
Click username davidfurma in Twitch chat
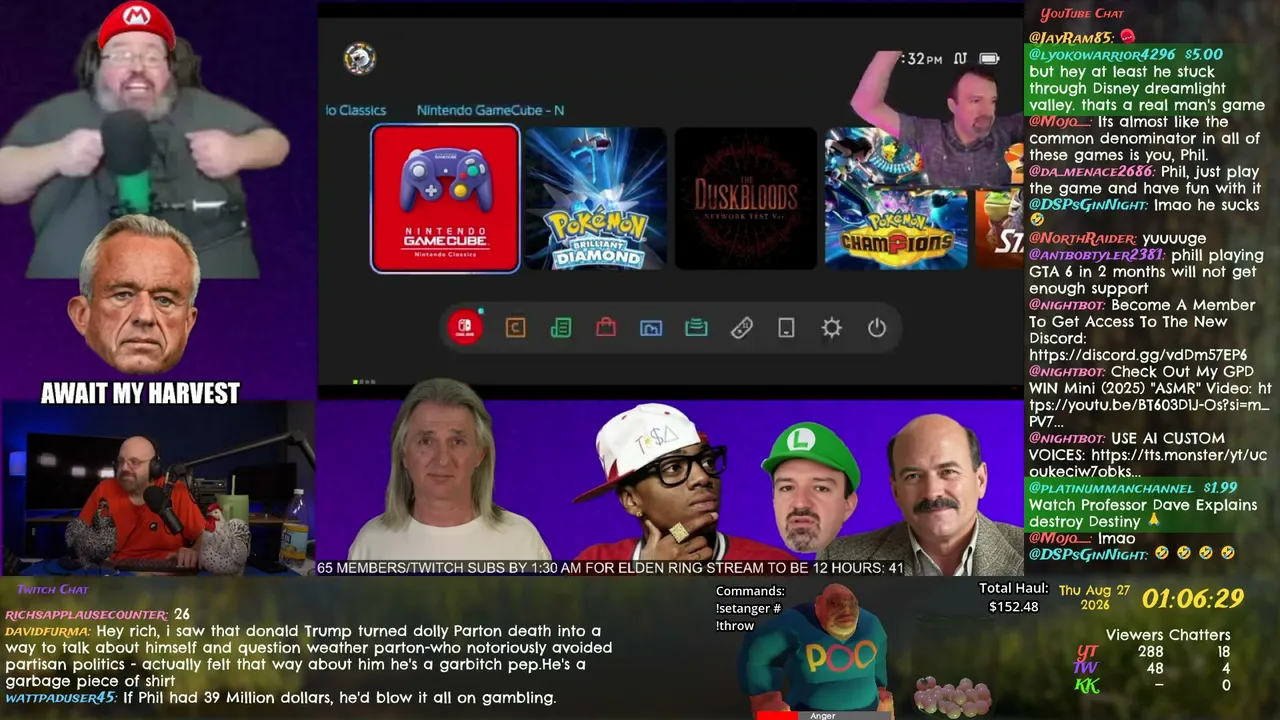[x=48, y=631]
